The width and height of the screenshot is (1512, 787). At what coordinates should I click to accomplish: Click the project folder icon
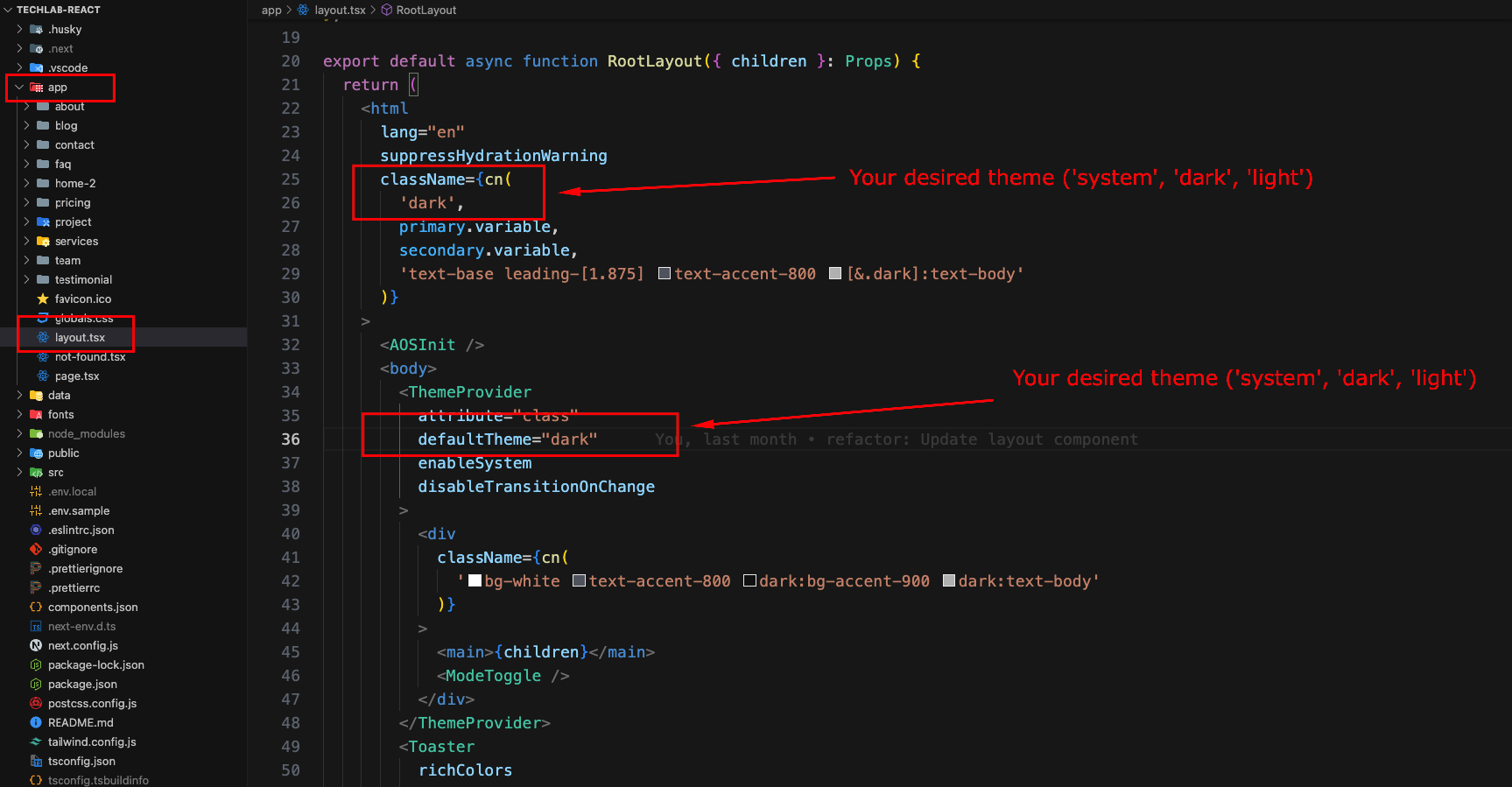click(43, 221)
